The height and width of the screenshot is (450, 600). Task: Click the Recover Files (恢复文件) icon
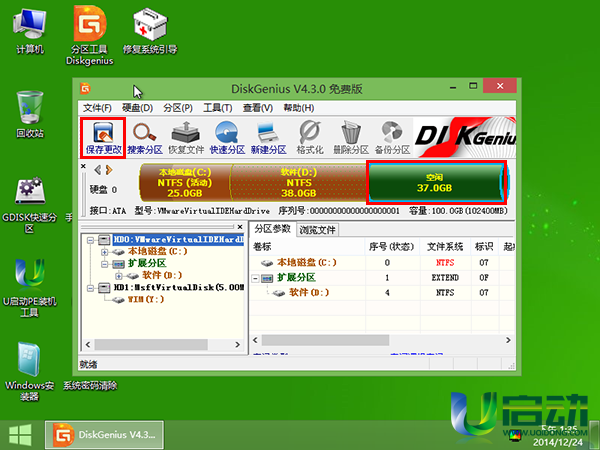click(x=186, y=138)
